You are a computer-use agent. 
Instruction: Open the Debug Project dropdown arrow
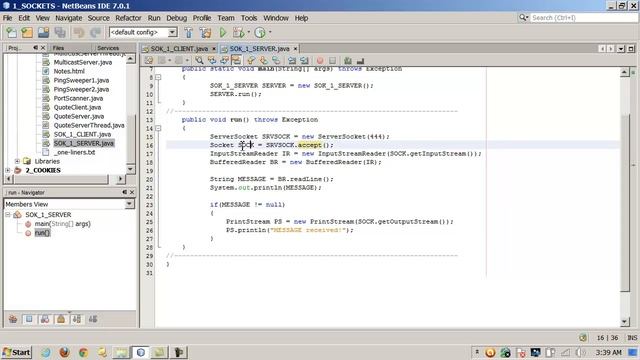coord(249,33)
